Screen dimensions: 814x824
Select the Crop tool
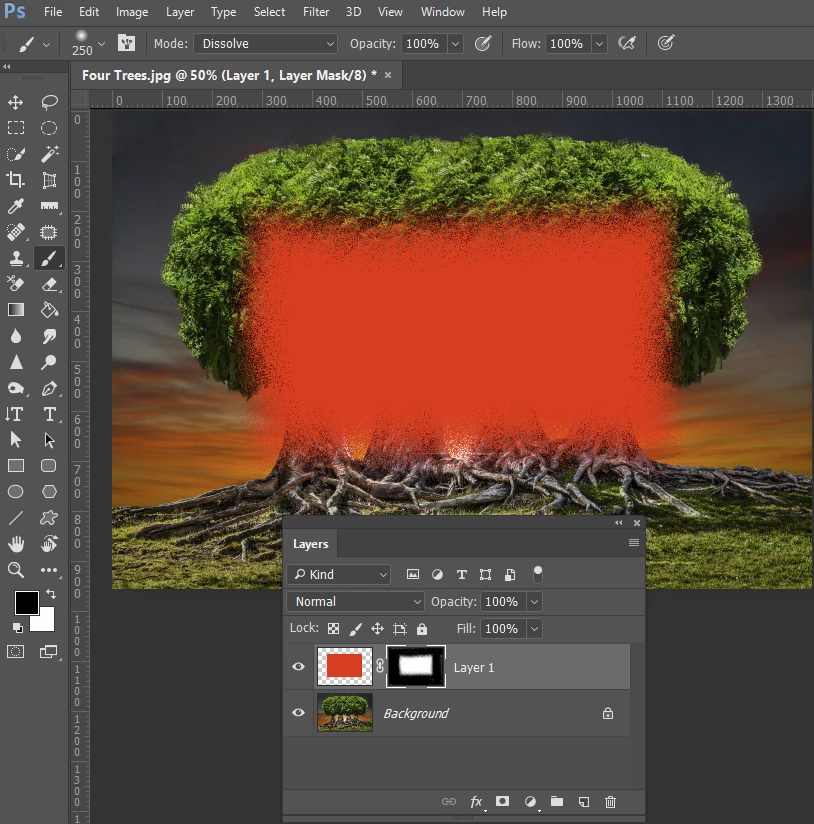click(x=16, y=180)
